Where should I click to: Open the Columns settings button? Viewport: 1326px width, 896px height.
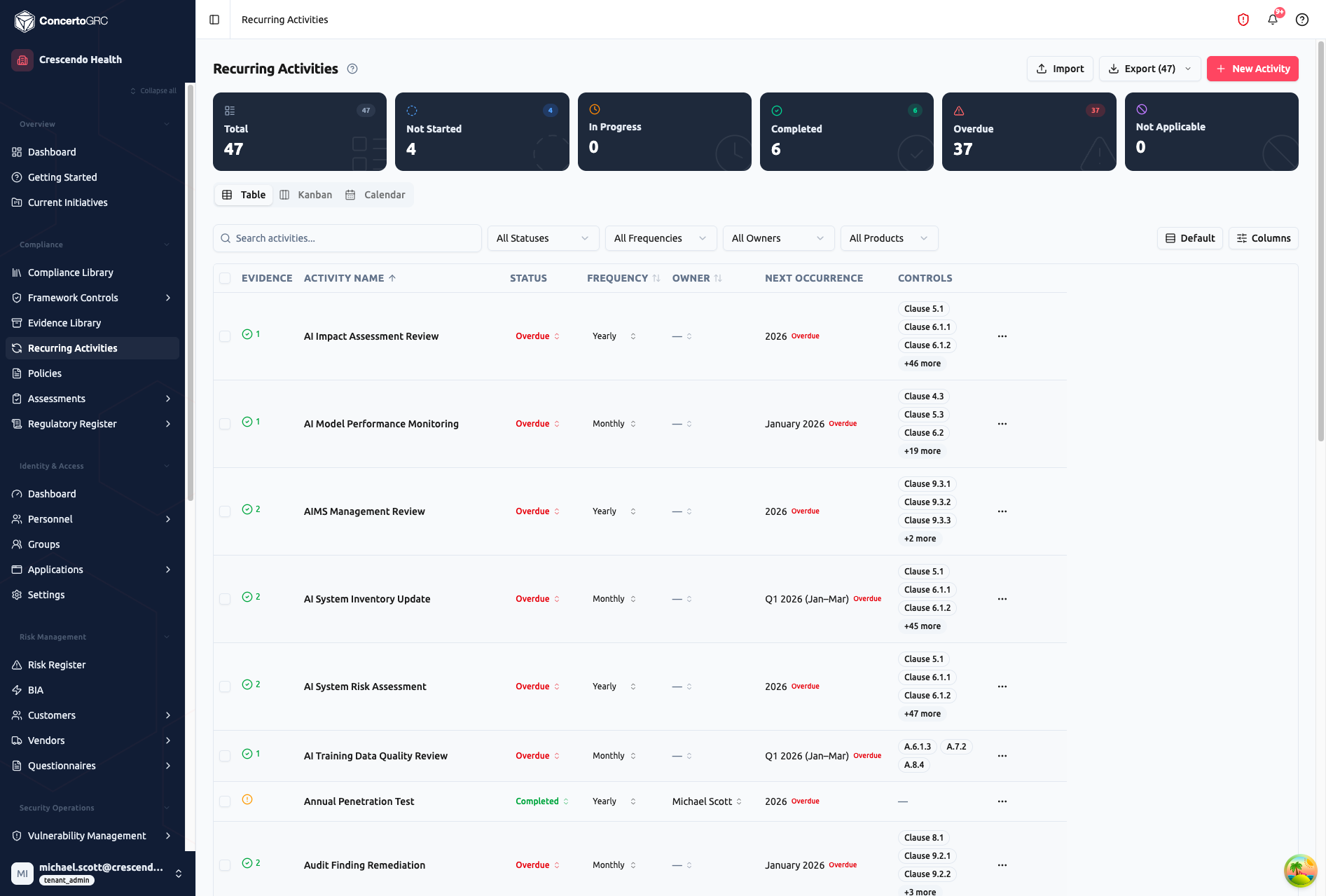1264,238
